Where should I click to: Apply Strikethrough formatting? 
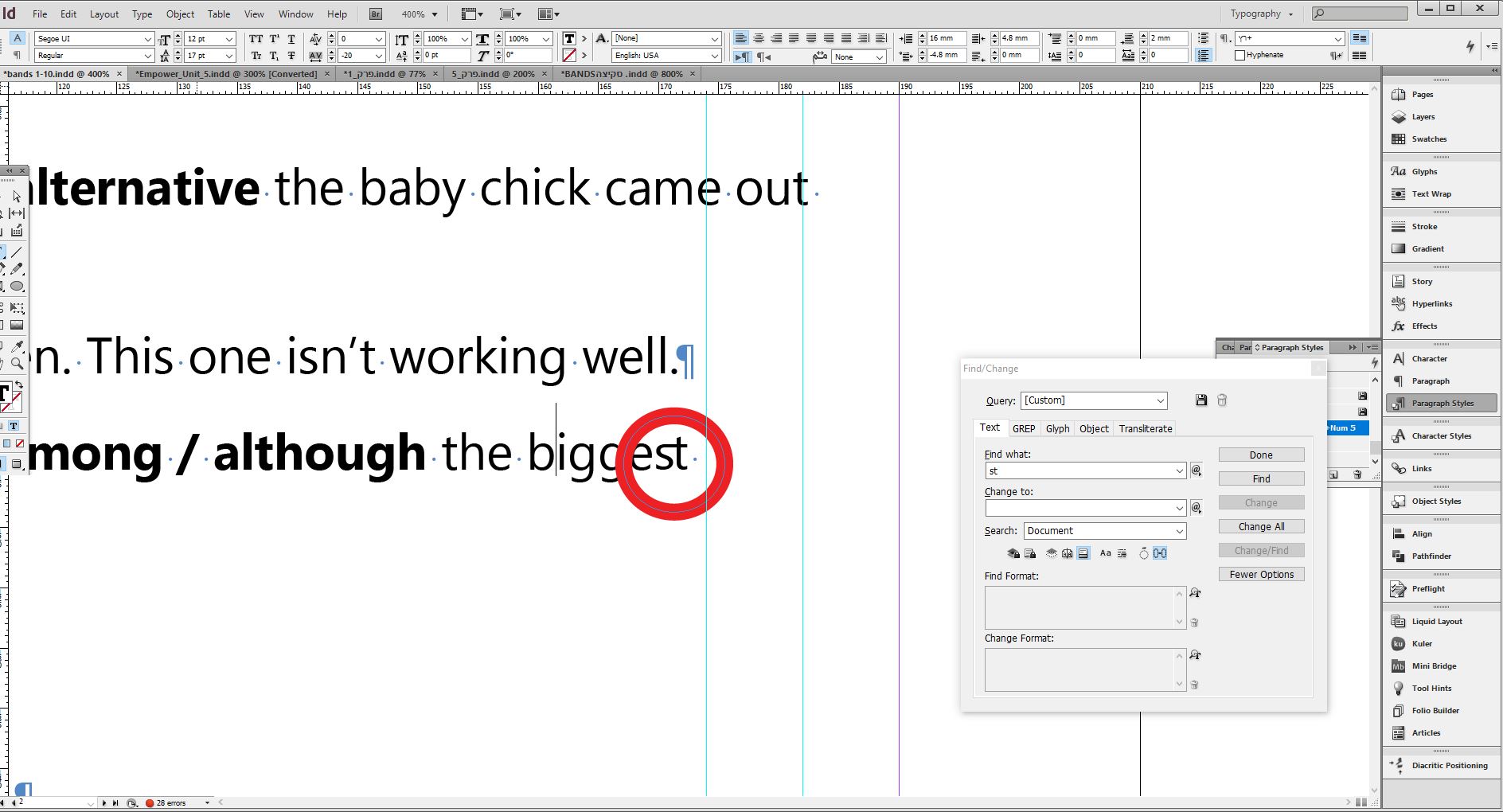pos(291,56)
